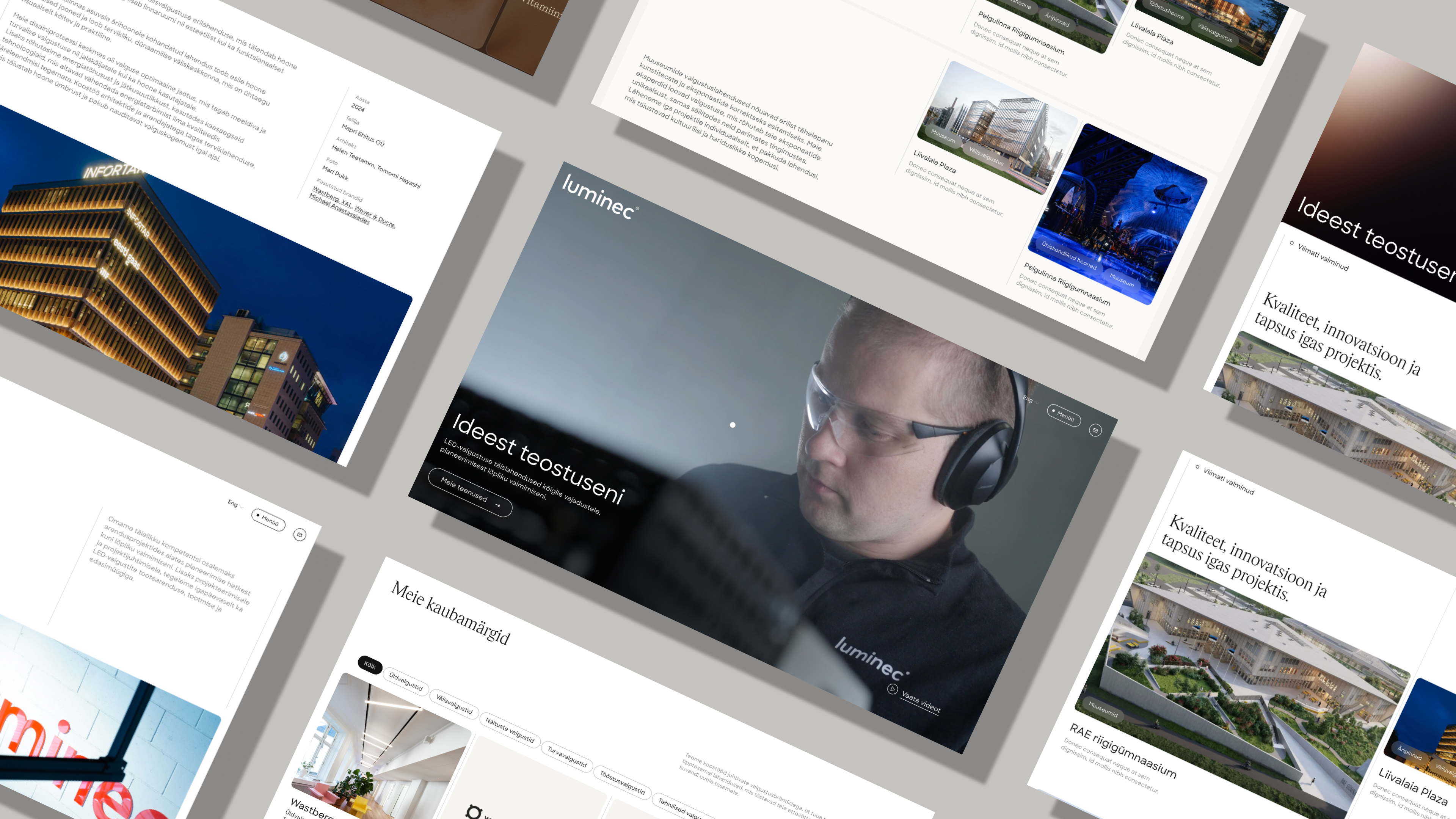This screenshot has height=819, width=1456.
Task: Toggle the Välisvalgustid filter chip
Action: pos(454,704)
